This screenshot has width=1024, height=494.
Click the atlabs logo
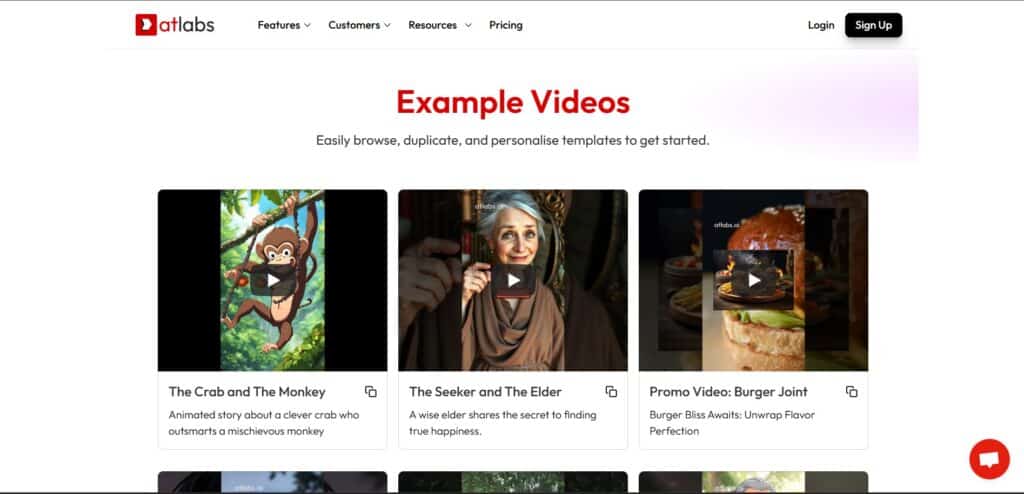click(174, 25)
